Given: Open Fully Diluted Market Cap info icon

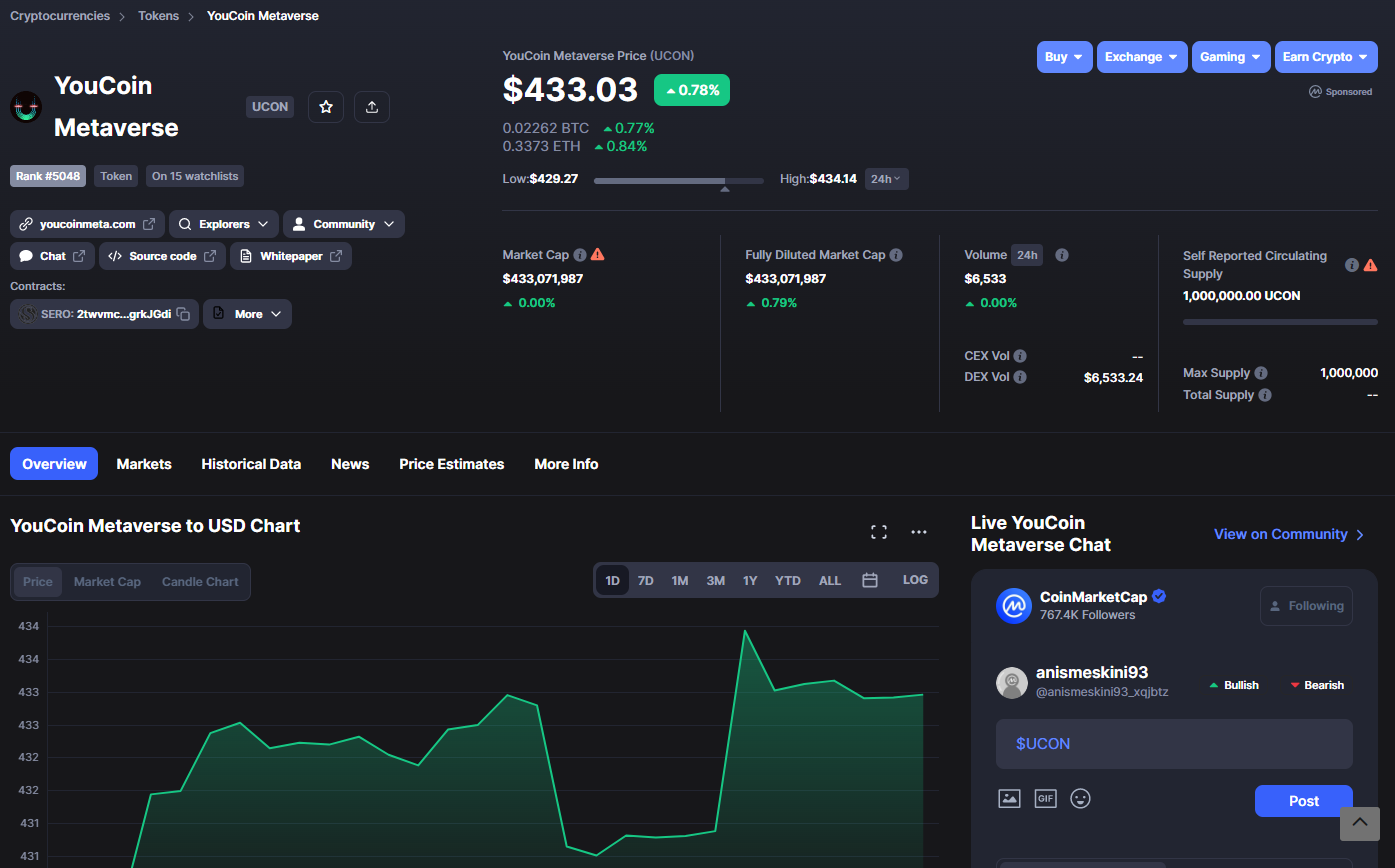Looking at the screenshot, I should point(896,255).
